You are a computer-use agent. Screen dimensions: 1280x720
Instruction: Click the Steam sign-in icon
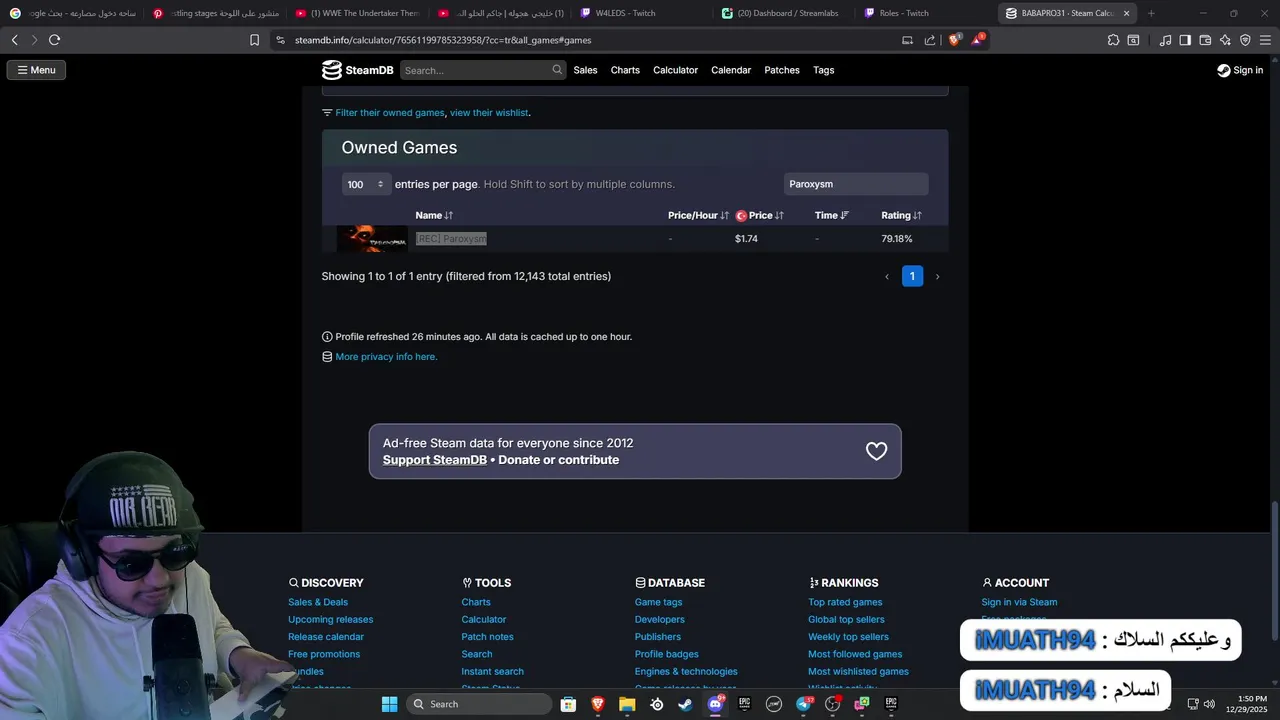1224,70
